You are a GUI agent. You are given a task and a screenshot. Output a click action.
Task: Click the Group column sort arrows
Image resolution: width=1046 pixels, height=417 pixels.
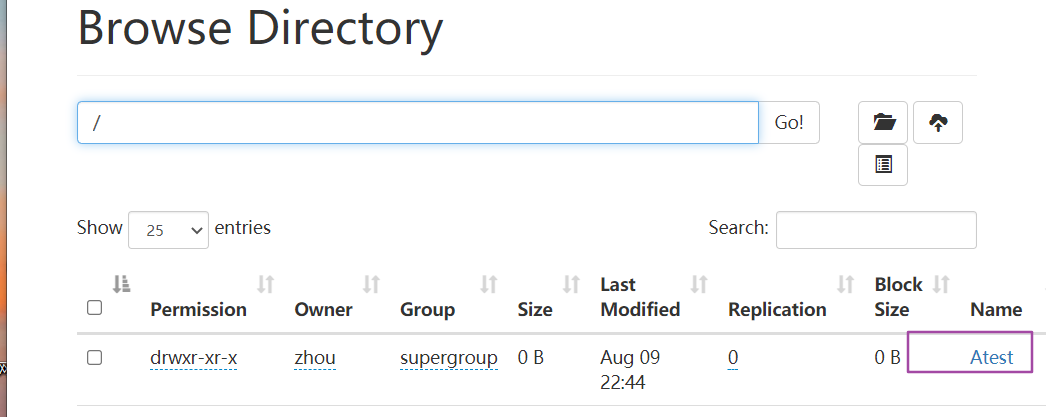(489, 285)
